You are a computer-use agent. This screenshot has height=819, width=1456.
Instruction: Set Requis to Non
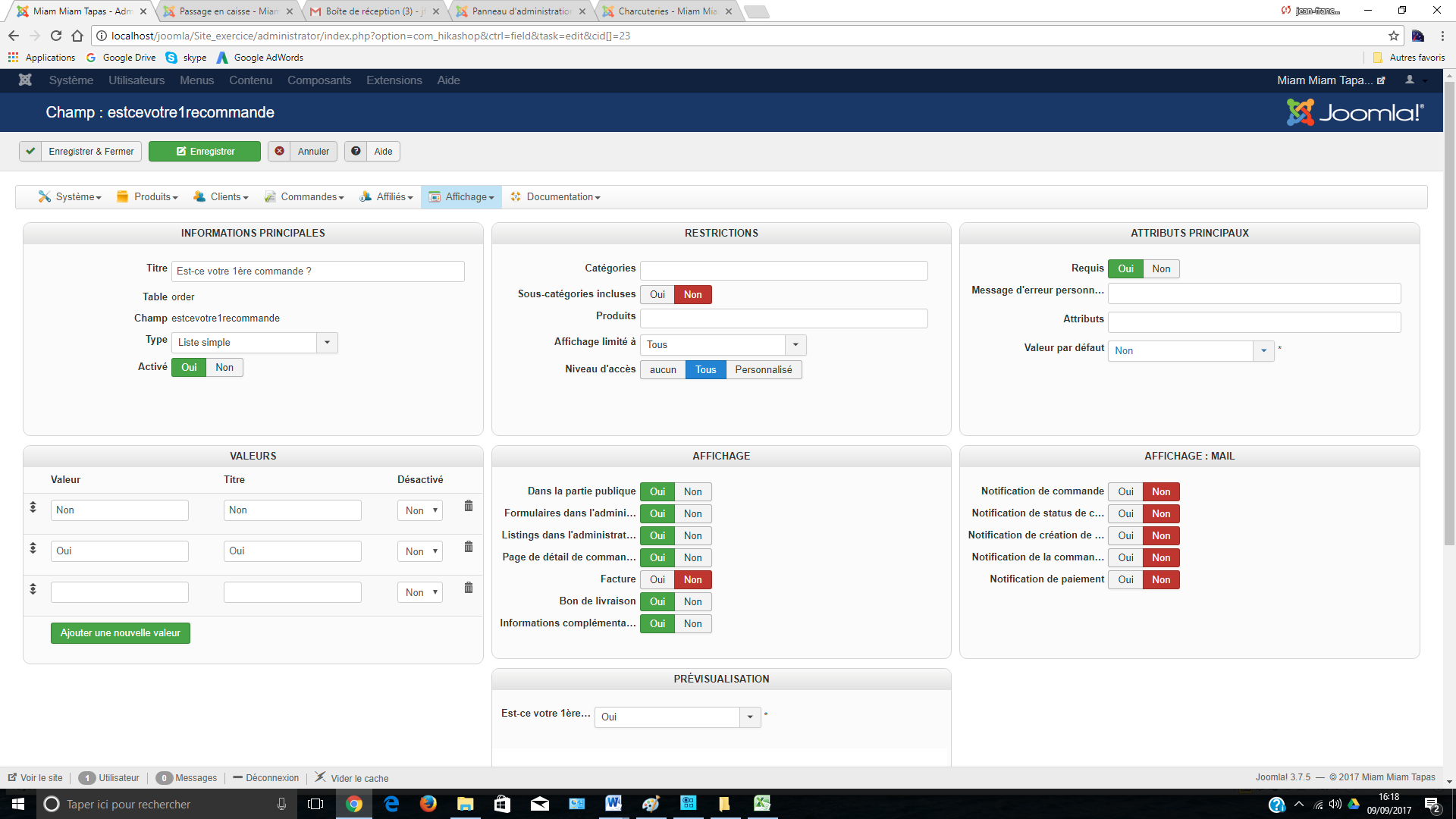1160,268
